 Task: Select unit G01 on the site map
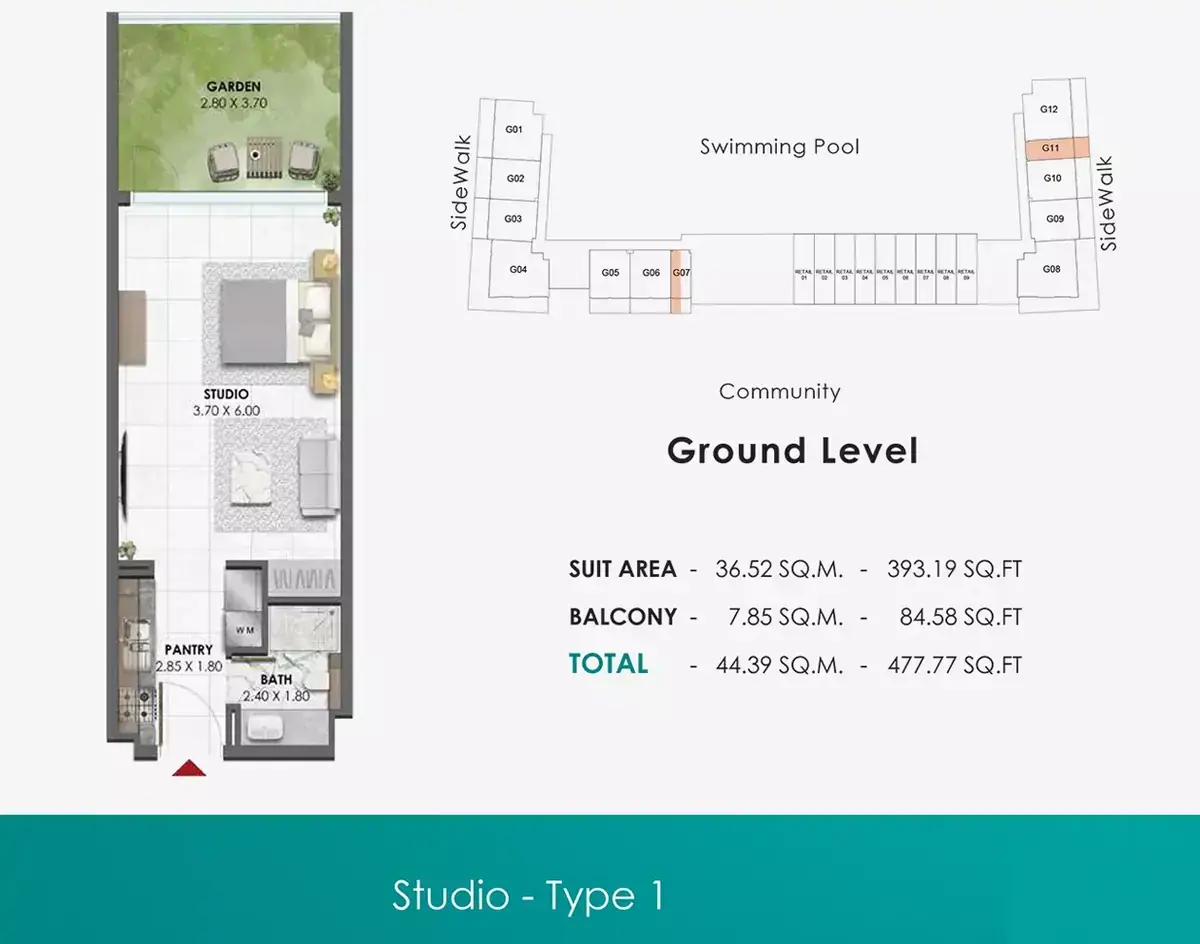click(515, 129)
